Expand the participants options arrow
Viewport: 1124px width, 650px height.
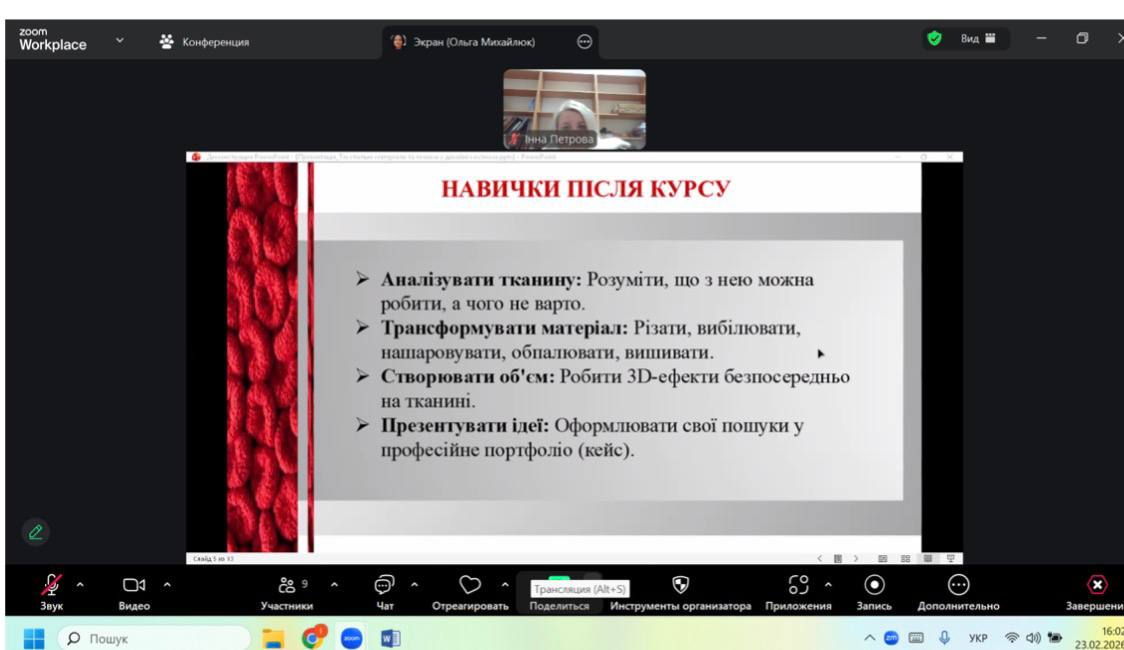[334, 585]
